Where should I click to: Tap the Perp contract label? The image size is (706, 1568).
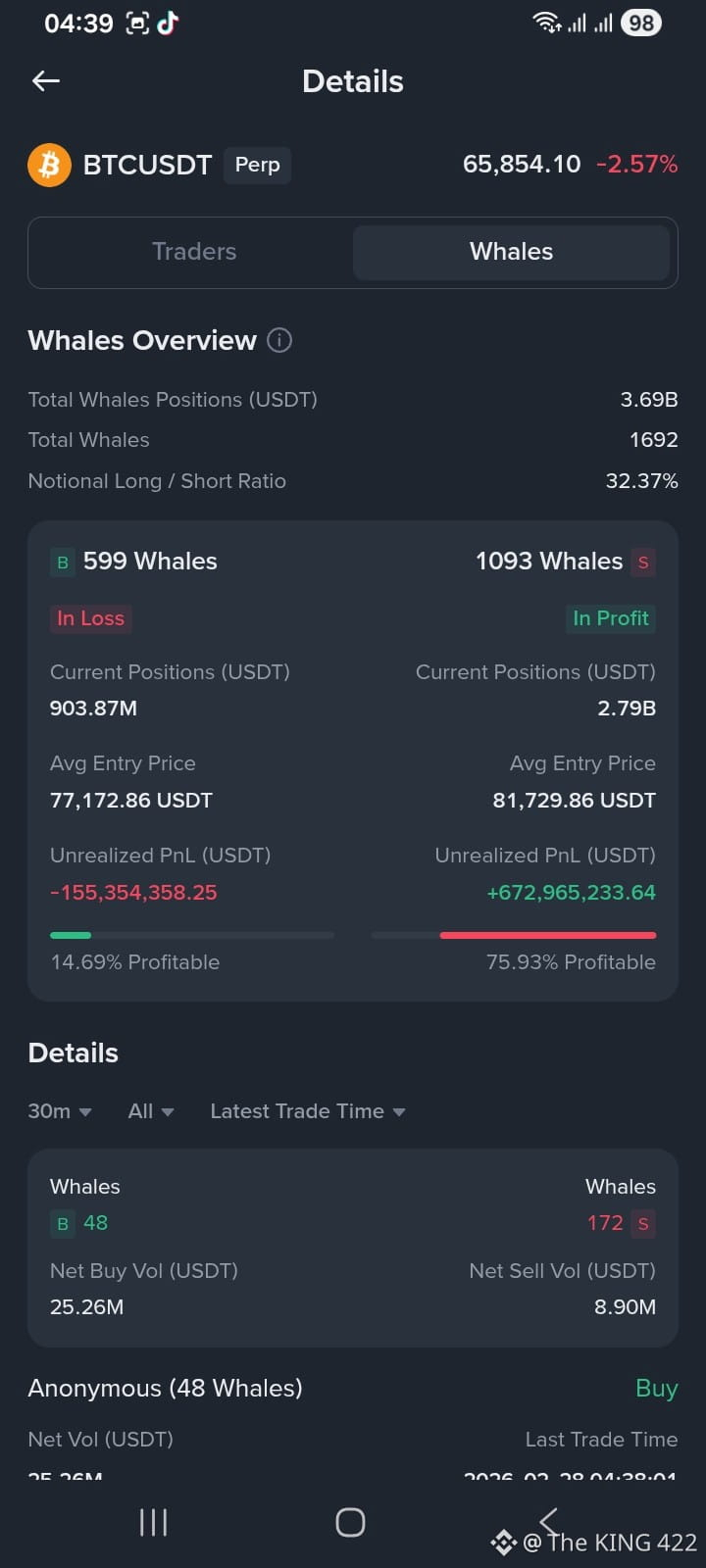pos(257,165)
